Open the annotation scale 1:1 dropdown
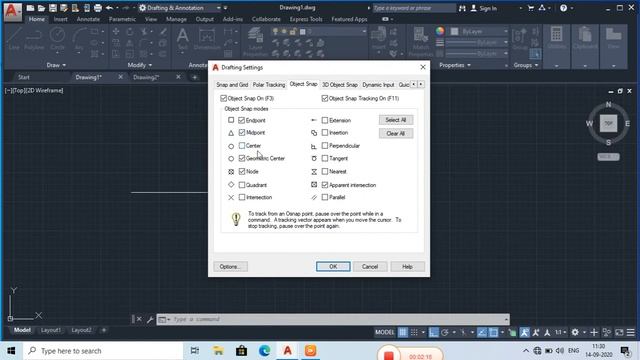This screenshot has height=360, width=640. point(560,332)
